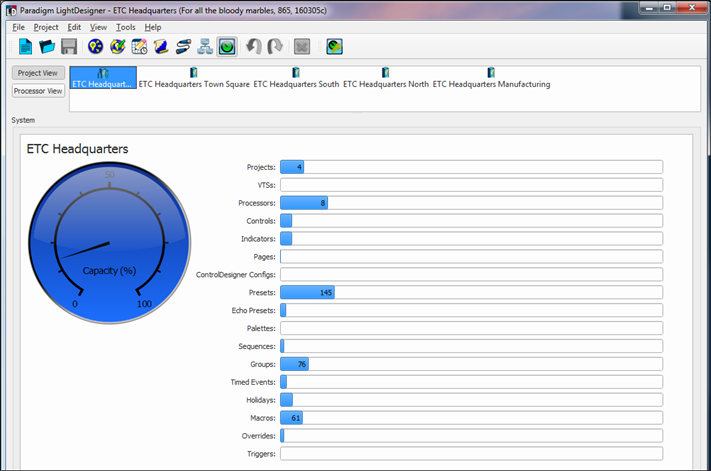Select the highlighted ETC Headquart... system item

pos(103,78)
